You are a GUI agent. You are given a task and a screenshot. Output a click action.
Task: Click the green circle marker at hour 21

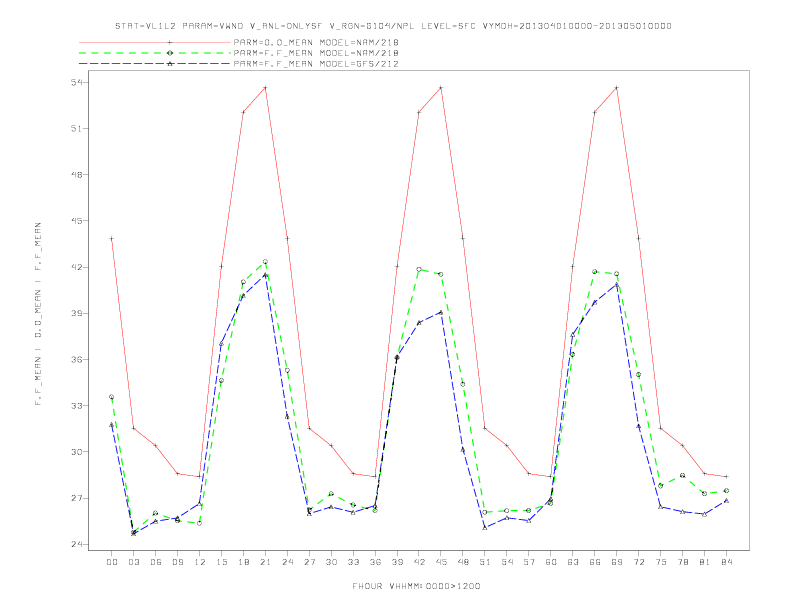[265, 262]
